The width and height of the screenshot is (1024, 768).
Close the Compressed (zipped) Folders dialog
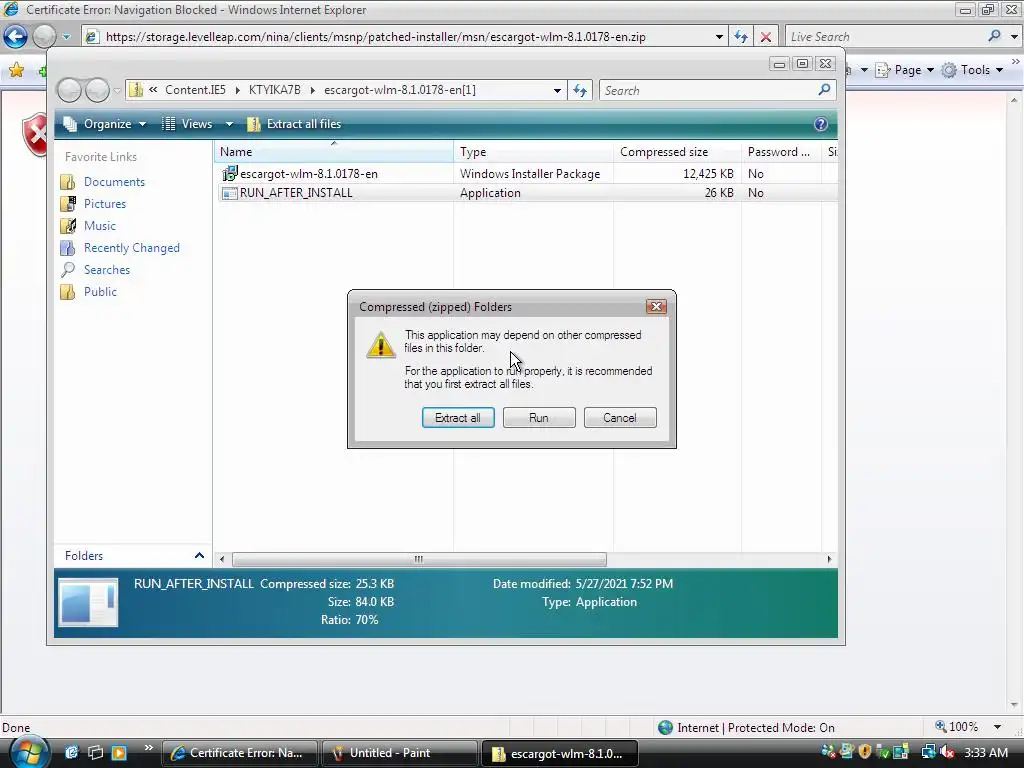(x=656, y=306)
